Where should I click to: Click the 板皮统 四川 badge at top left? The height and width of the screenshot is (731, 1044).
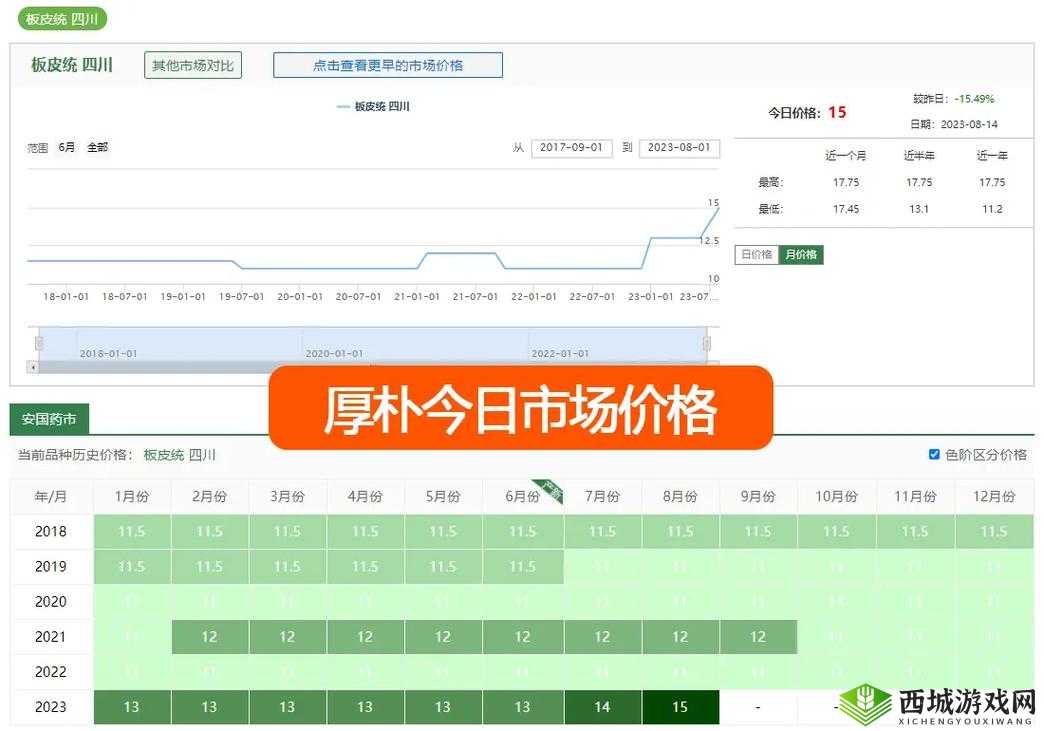coord(61,18)
